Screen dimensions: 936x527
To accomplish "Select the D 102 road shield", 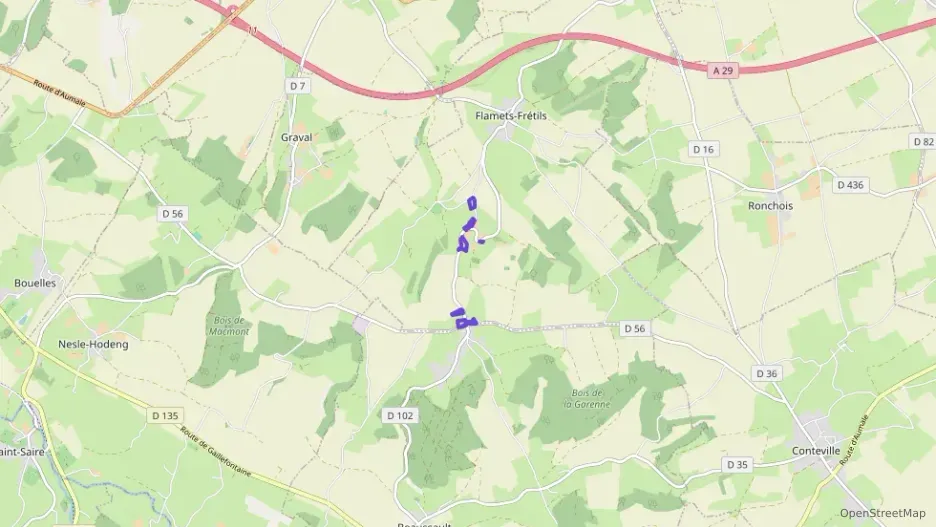I will pos(400,415).
